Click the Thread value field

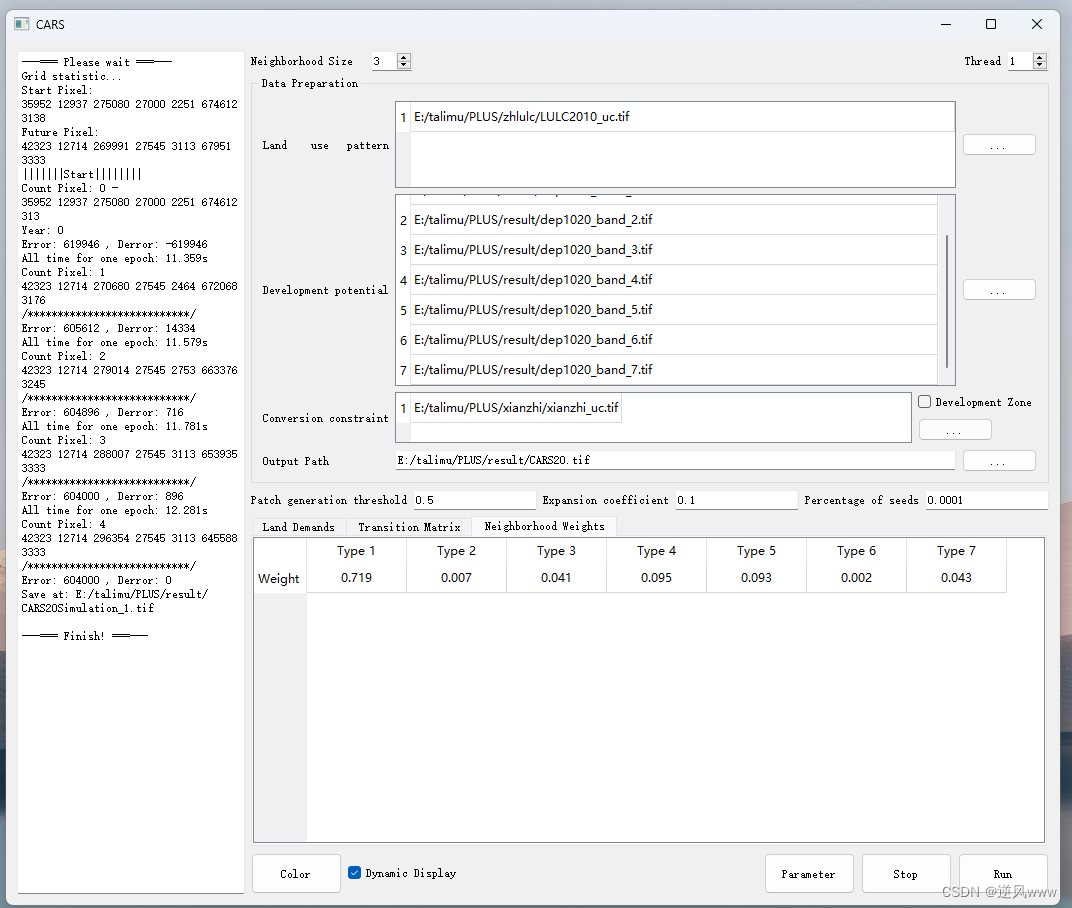point(1021,62)
